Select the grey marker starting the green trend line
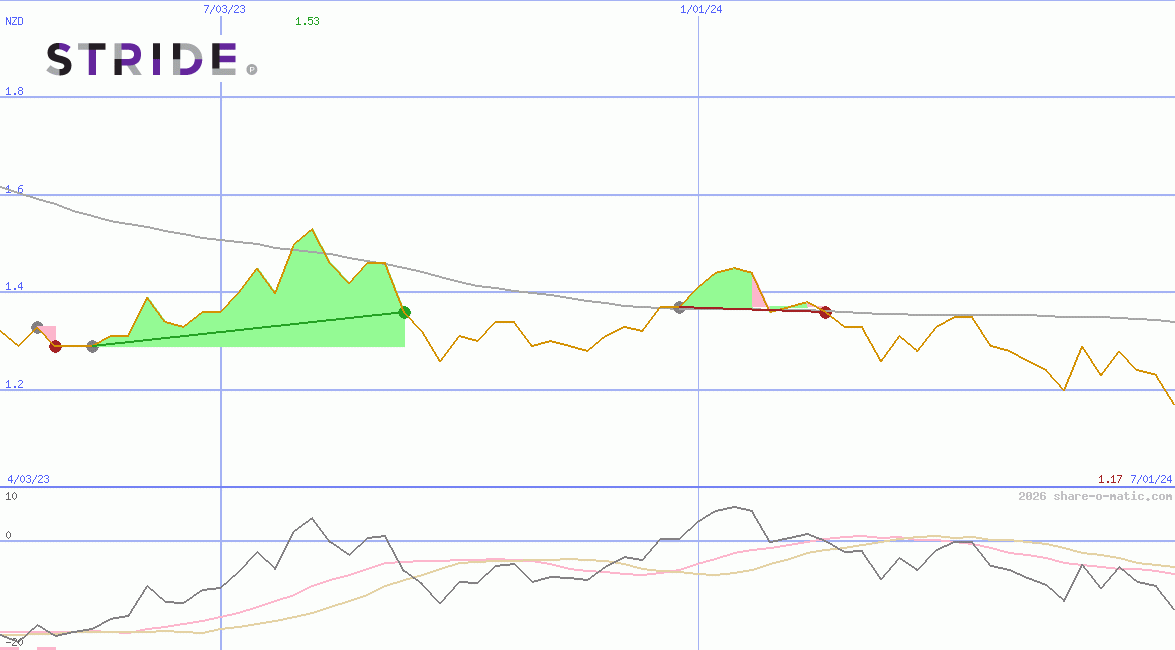Viewport: 1175px width, 650px height. [93, 346]
